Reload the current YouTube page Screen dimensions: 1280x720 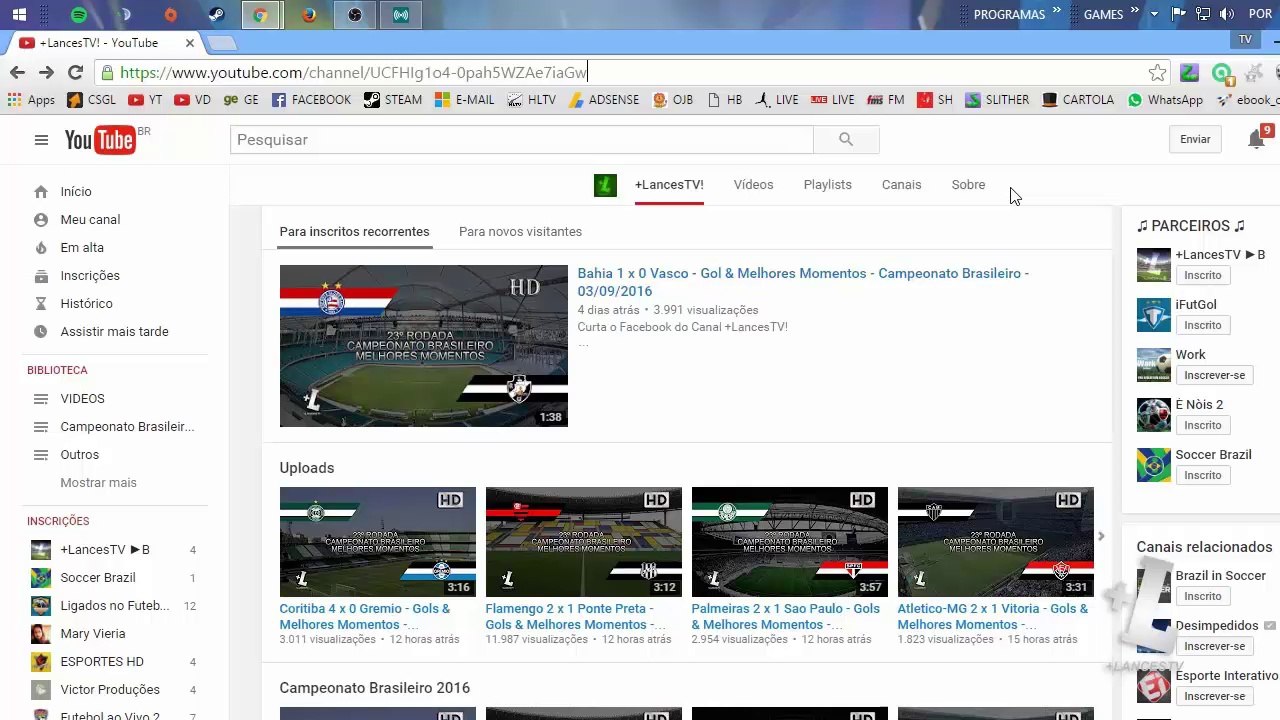tap(75, 72)
